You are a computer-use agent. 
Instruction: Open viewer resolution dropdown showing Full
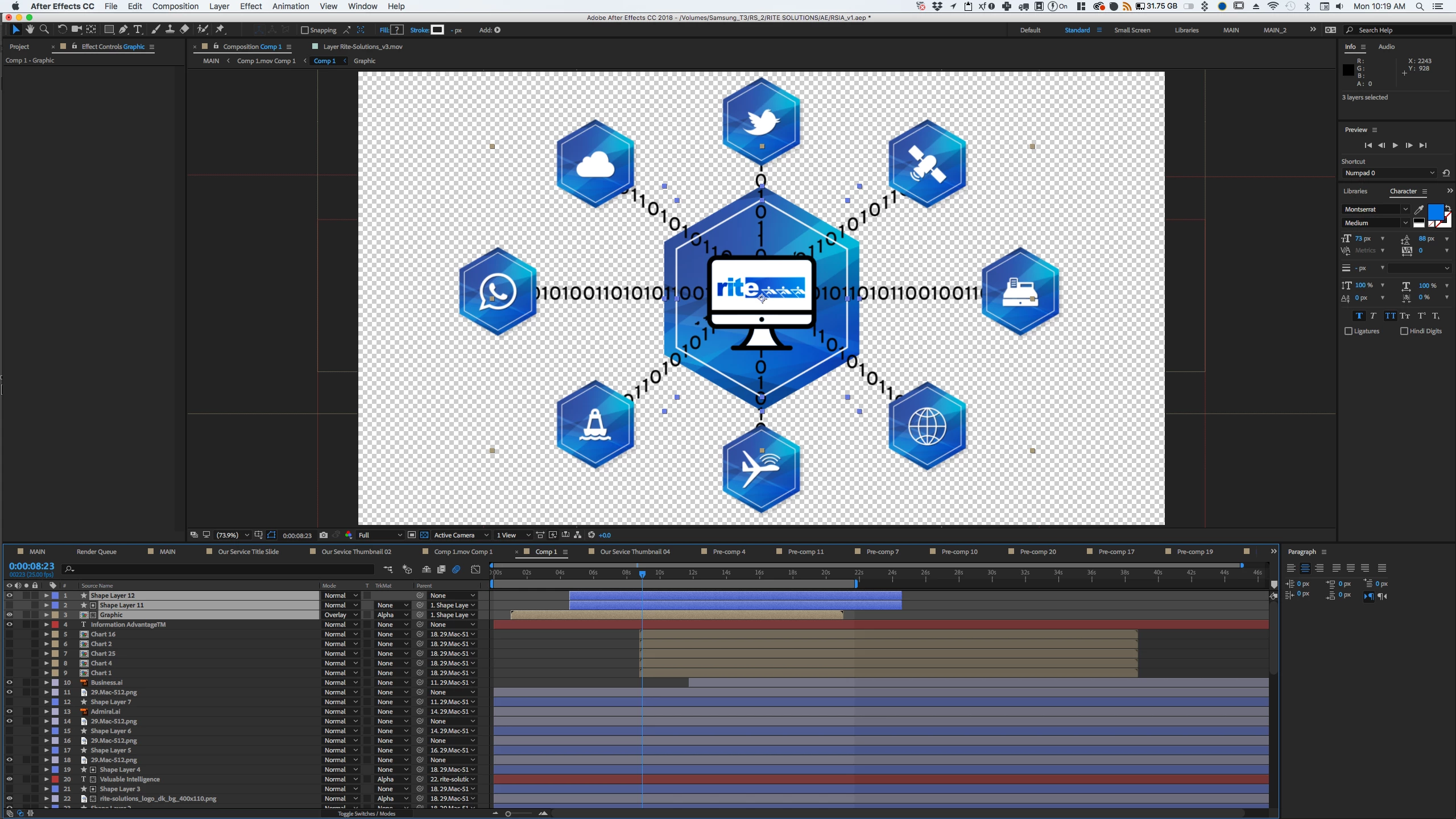(380, 535)
